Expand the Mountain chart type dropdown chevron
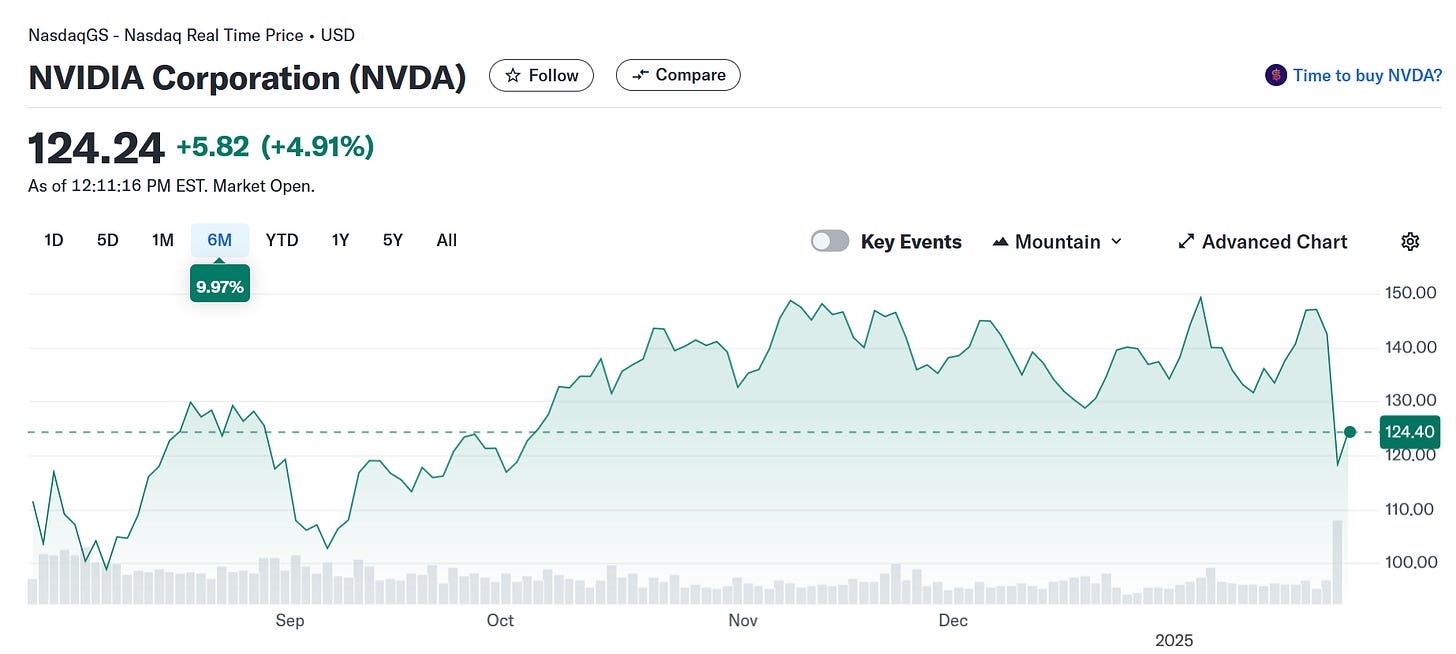Viewport: 1456px width, 654px height. coord(1117,242)
